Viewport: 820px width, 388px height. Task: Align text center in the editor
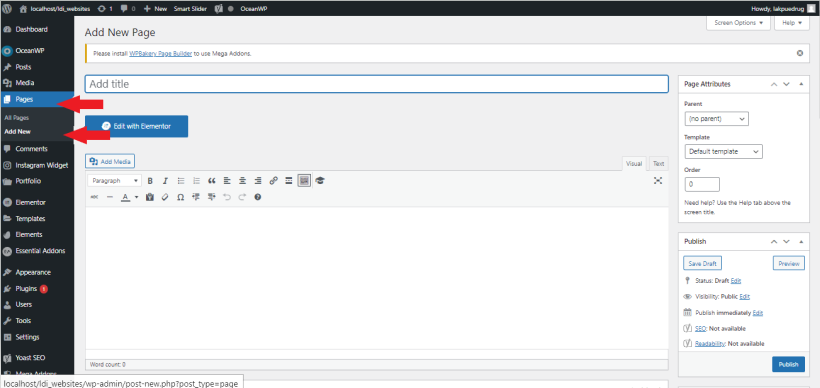[x=243, y=181]
